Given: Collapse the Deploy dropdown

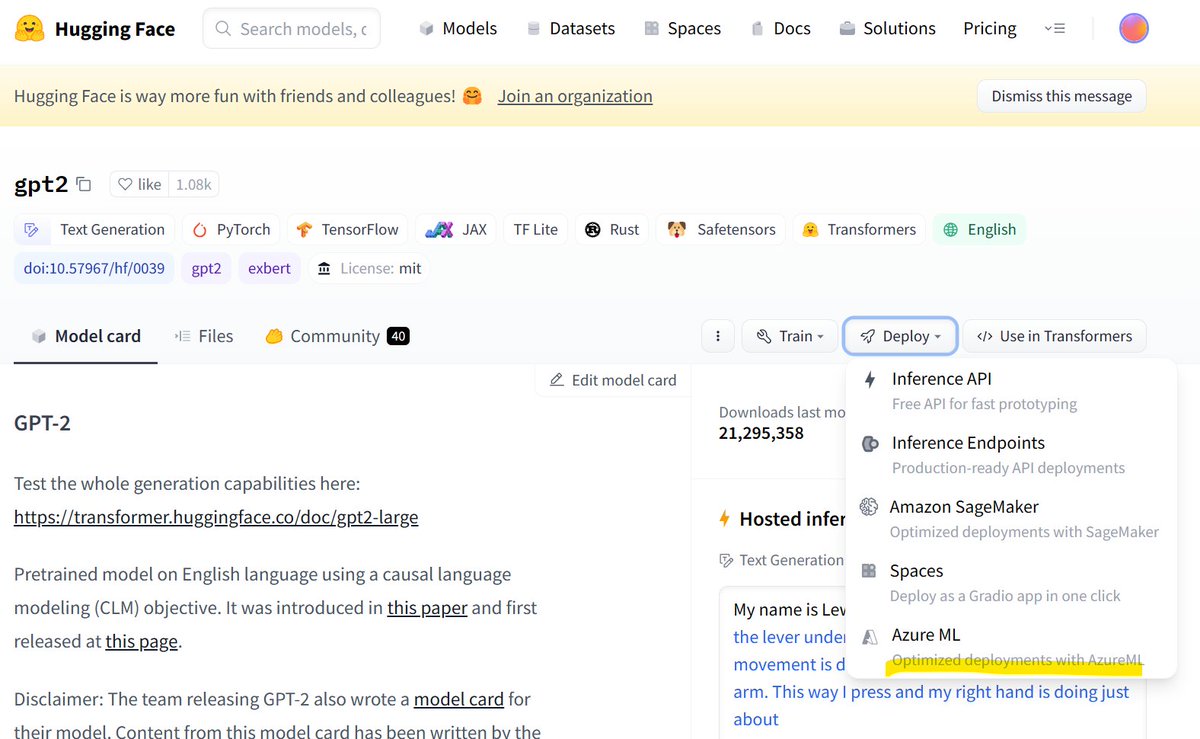Looking at the screenshot, I should point(900,336).
